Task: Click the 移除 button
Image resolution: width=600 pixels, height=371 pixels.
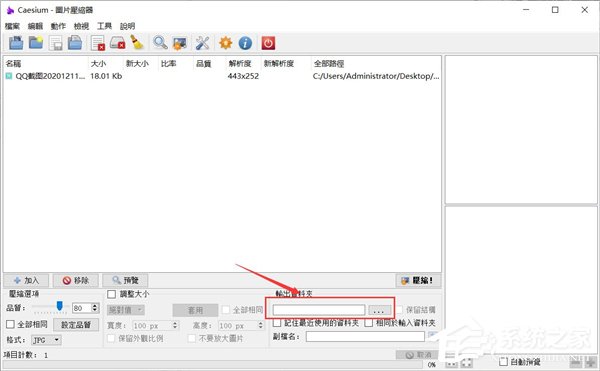Action: (76, 280)
